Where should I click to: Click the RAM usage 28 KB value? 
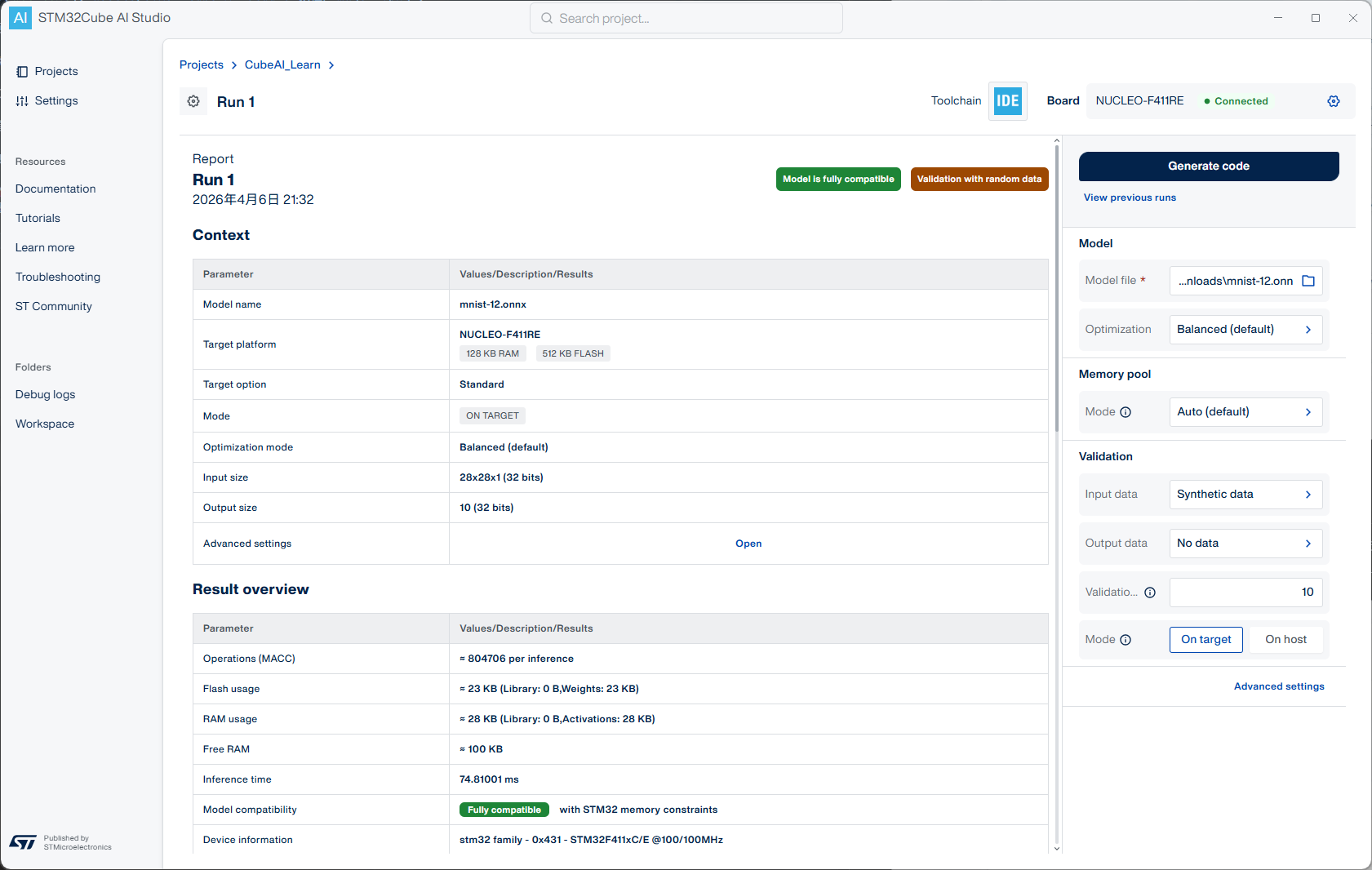coord(557,719)
